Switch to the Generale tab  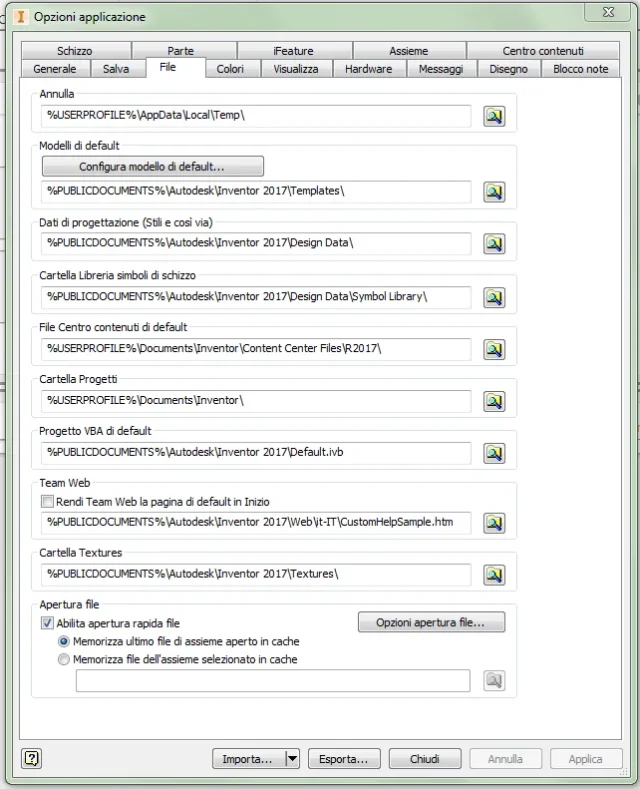coord(55,69)
